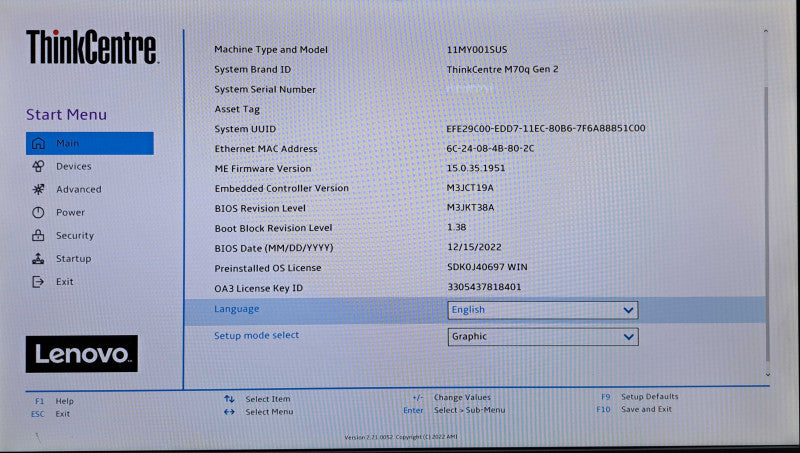Open the Setup mode select Graphic dropdown
The width and height of the screenshot is (800, 453).
[x=543, y=337]
